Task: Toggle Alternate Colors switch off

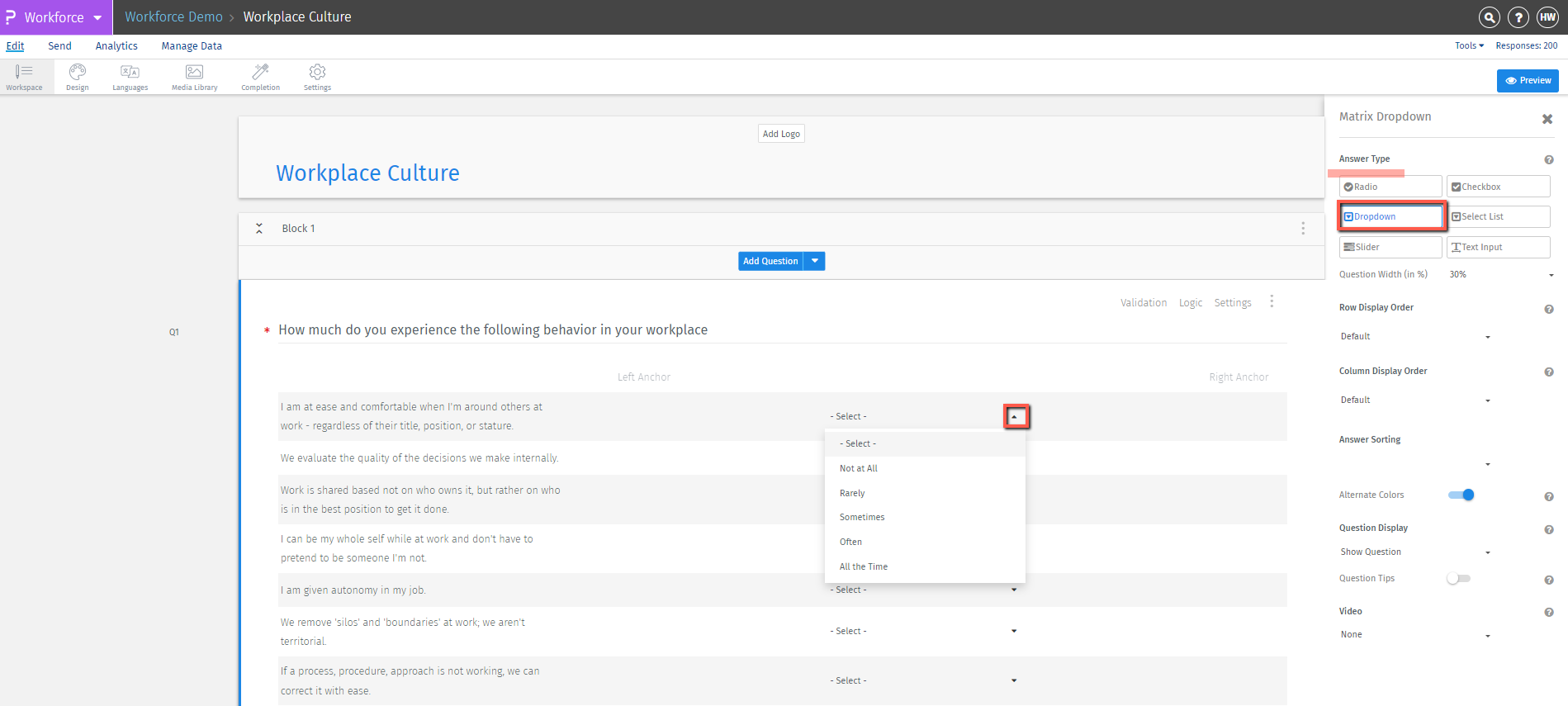Action: tap(1461, 495)
